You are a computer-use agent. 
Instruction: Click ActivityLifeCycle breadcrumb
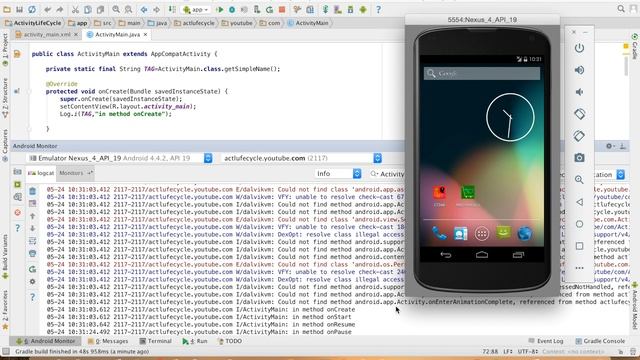pos(33,23)
